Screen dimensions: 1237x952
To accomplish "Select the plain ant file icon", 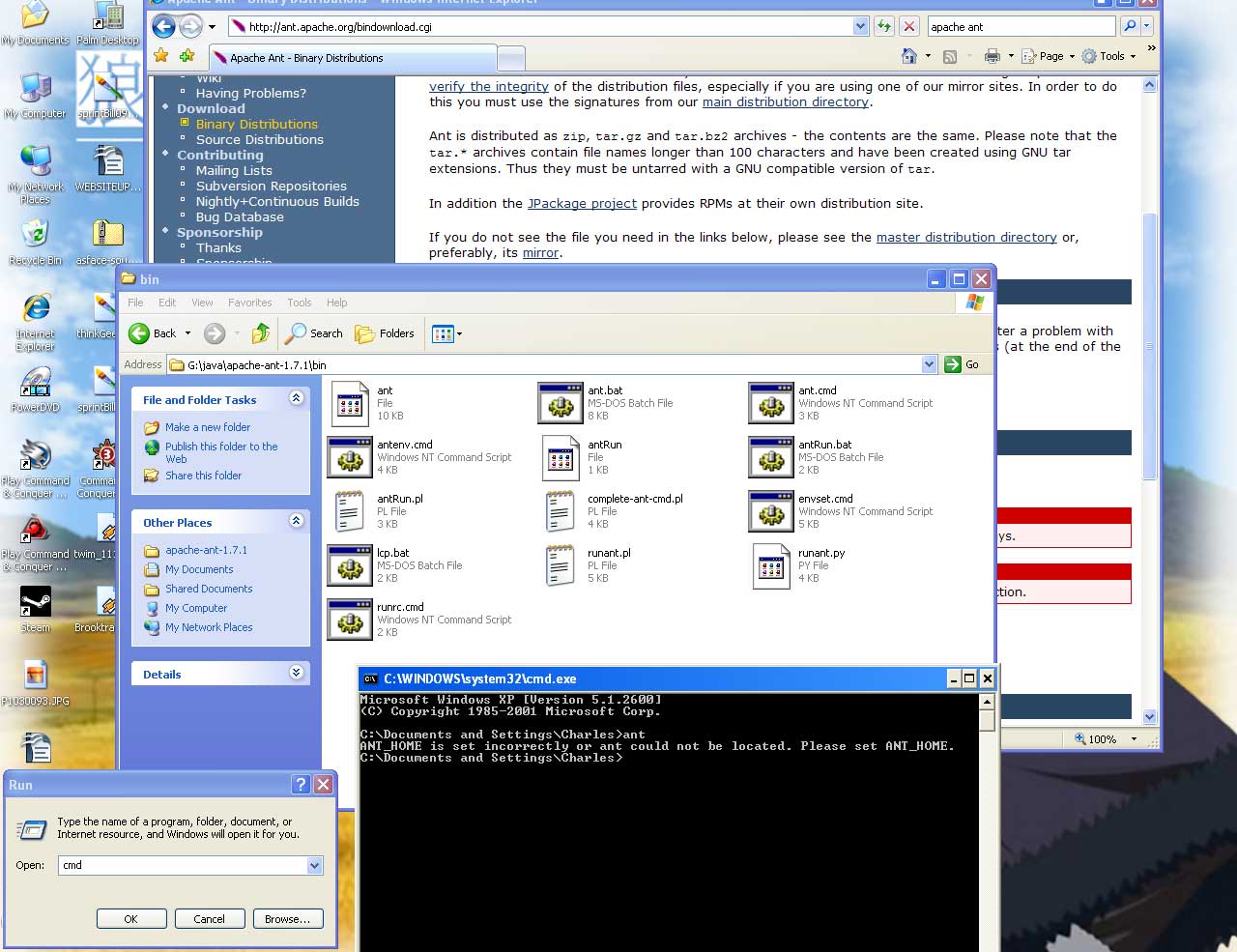I will tap(350, 403).
